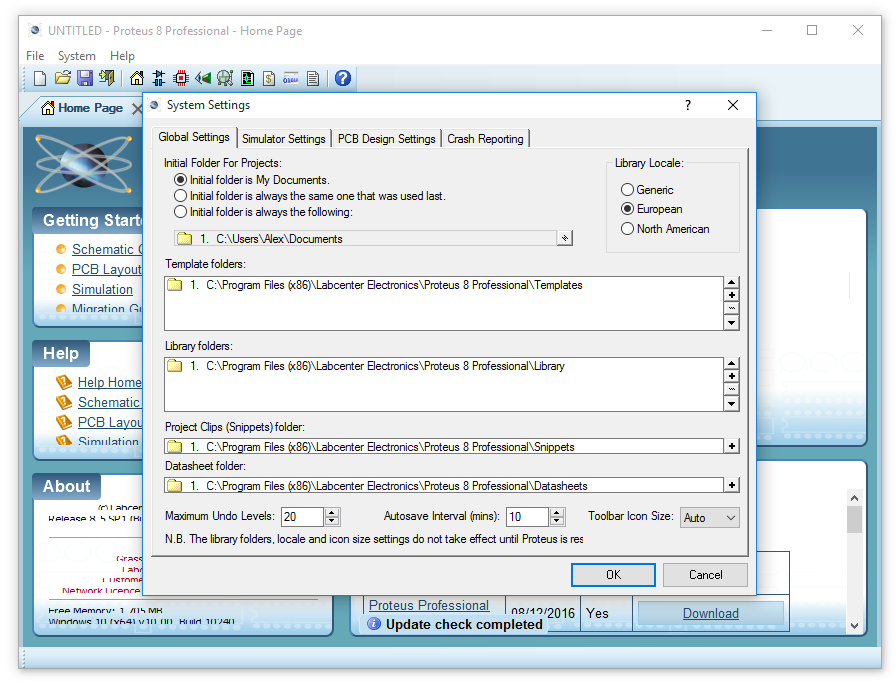This screenshot has width=896, height=683.
Task: Select 'Initial folder is My Documents'
Action: click(x=251, y=180)
